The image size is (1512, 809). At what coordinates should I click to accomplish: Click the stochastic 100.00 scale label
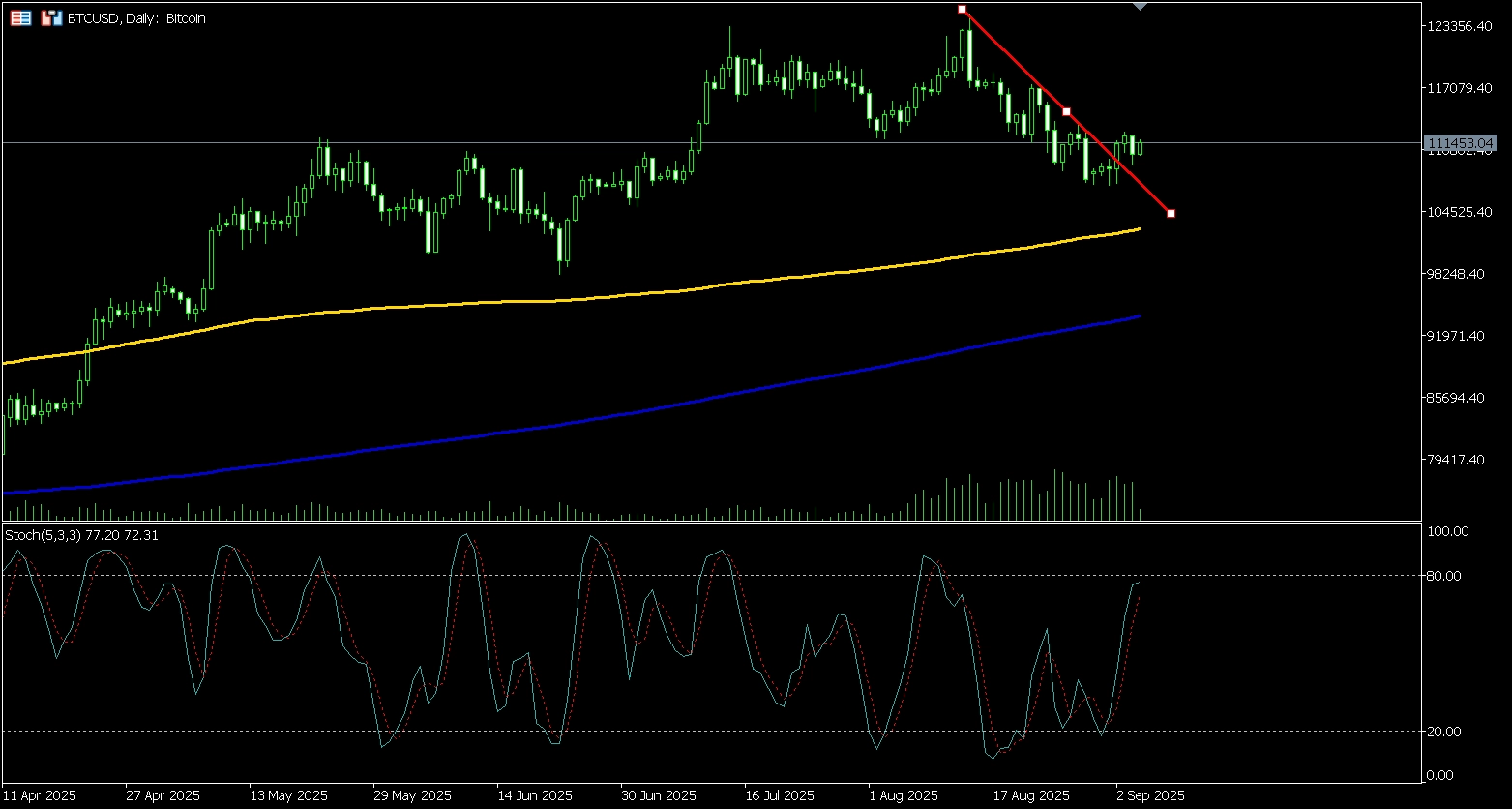(1448, 531)
